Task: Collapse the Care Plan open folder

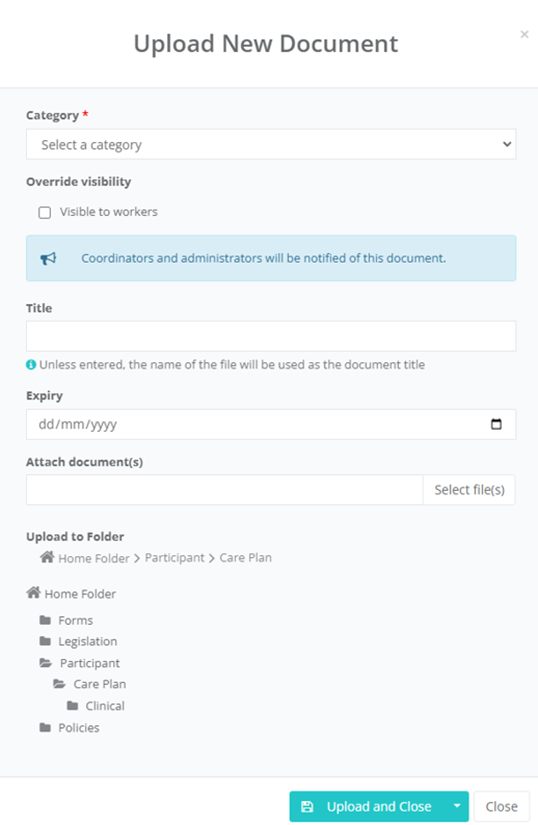Action: coord(59,684)
